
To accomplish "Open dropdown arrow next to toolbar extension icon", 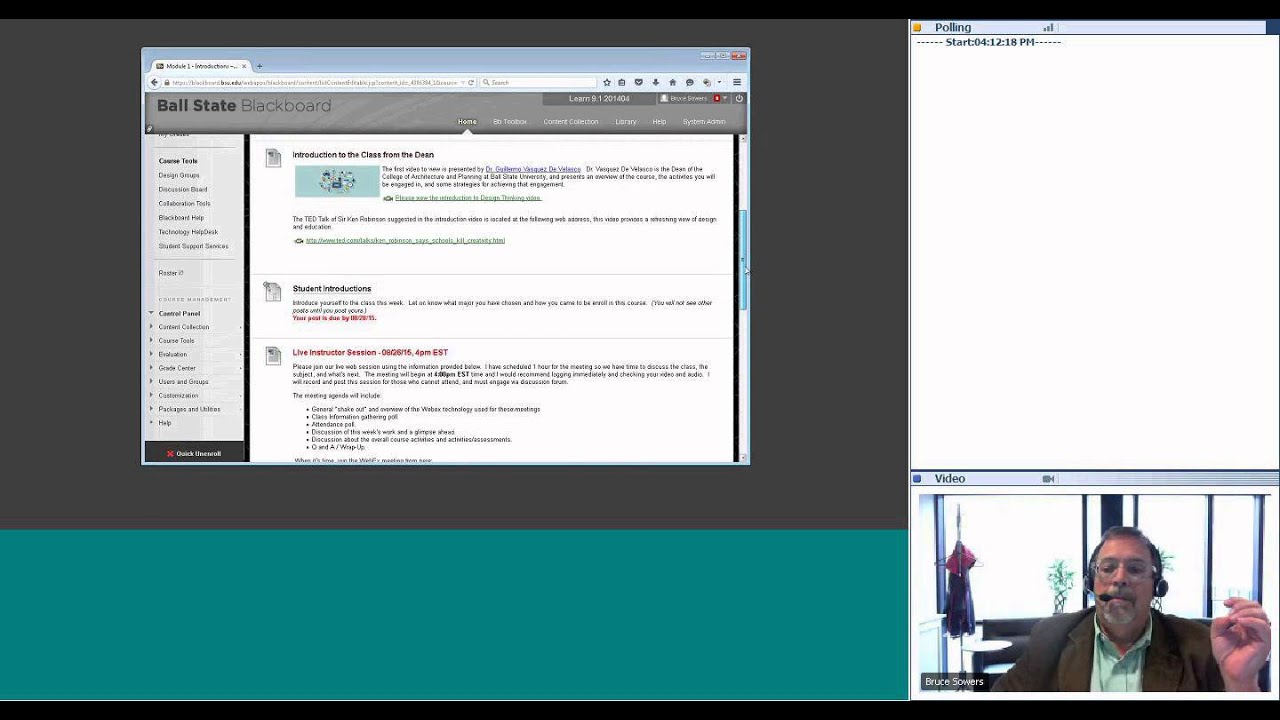I will [719, 82].
